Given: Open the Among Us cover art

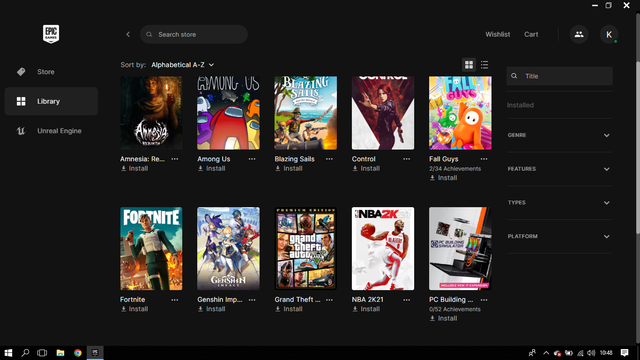Looking at the screenshot, I should [228, 113].
